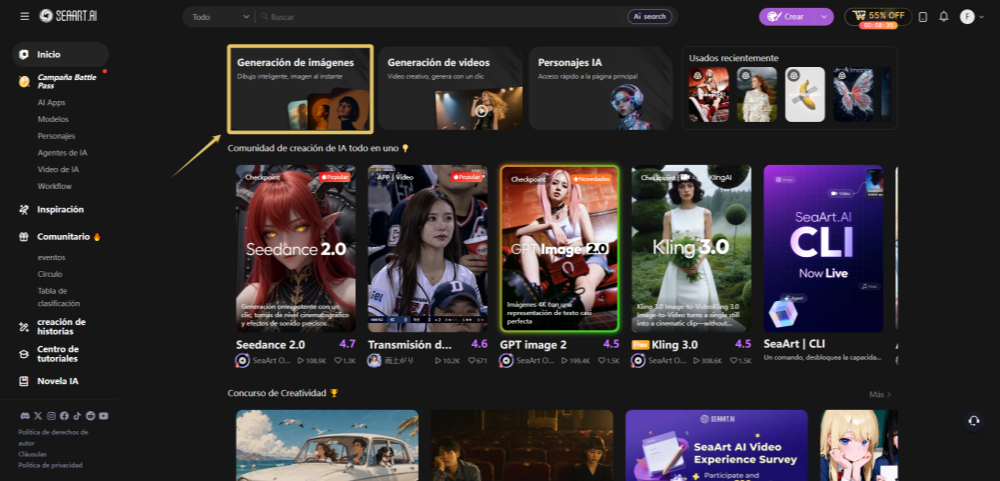
Task: Open the cinema audience contest thumbnail
Action: (x=522, y=445)
